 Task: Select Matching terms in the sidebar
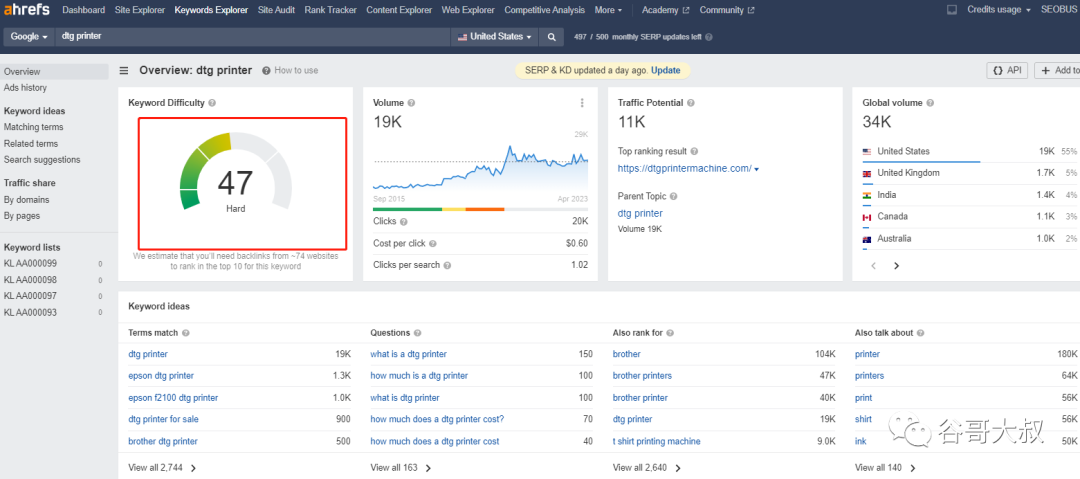pyautogui.click(x=33, y=127)
